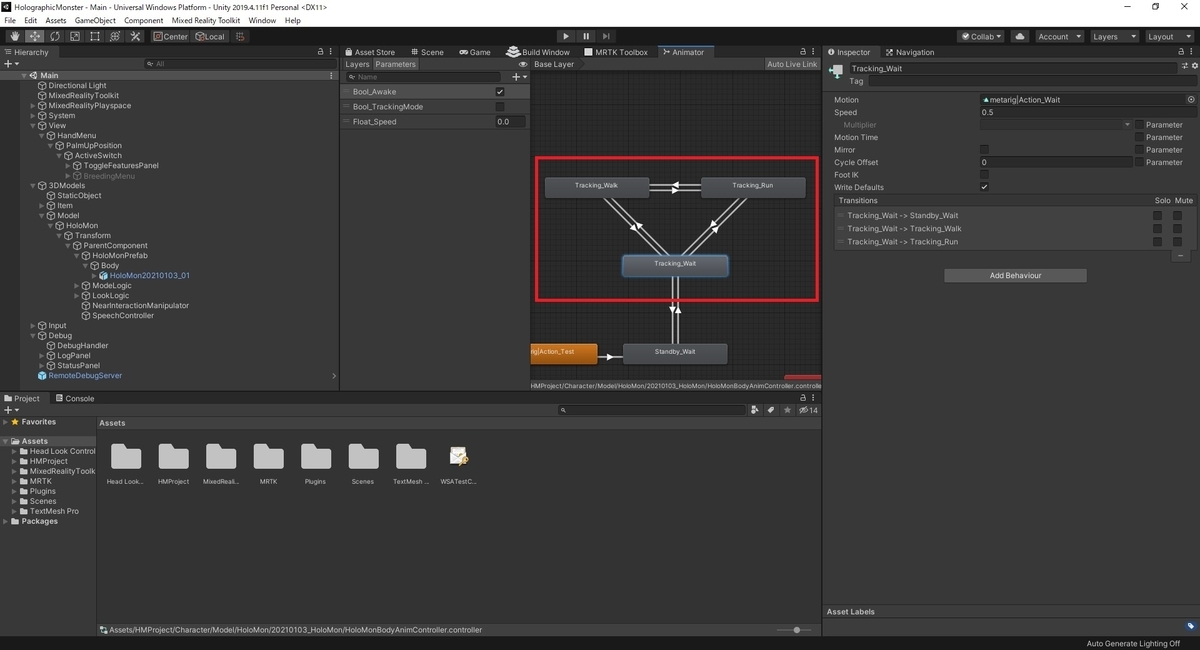
Task: Select the Rotate tool in toolbar
Action: coord(54,36)
